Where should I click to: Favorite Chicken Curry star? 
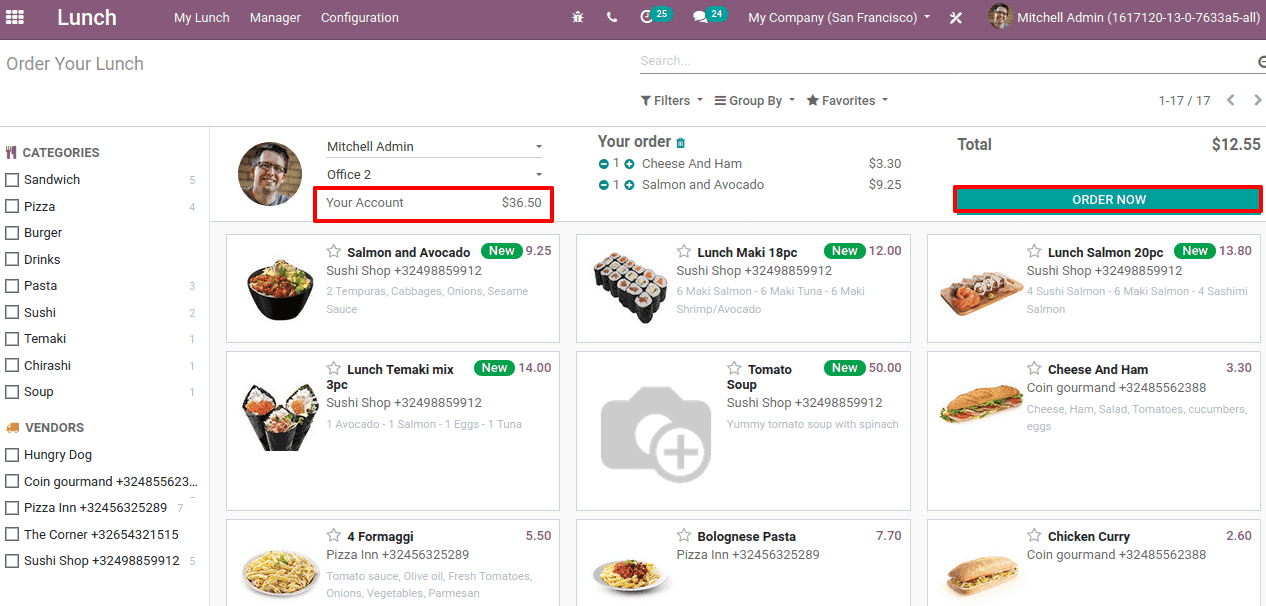pyautogui.click(x=1034, y=535)
